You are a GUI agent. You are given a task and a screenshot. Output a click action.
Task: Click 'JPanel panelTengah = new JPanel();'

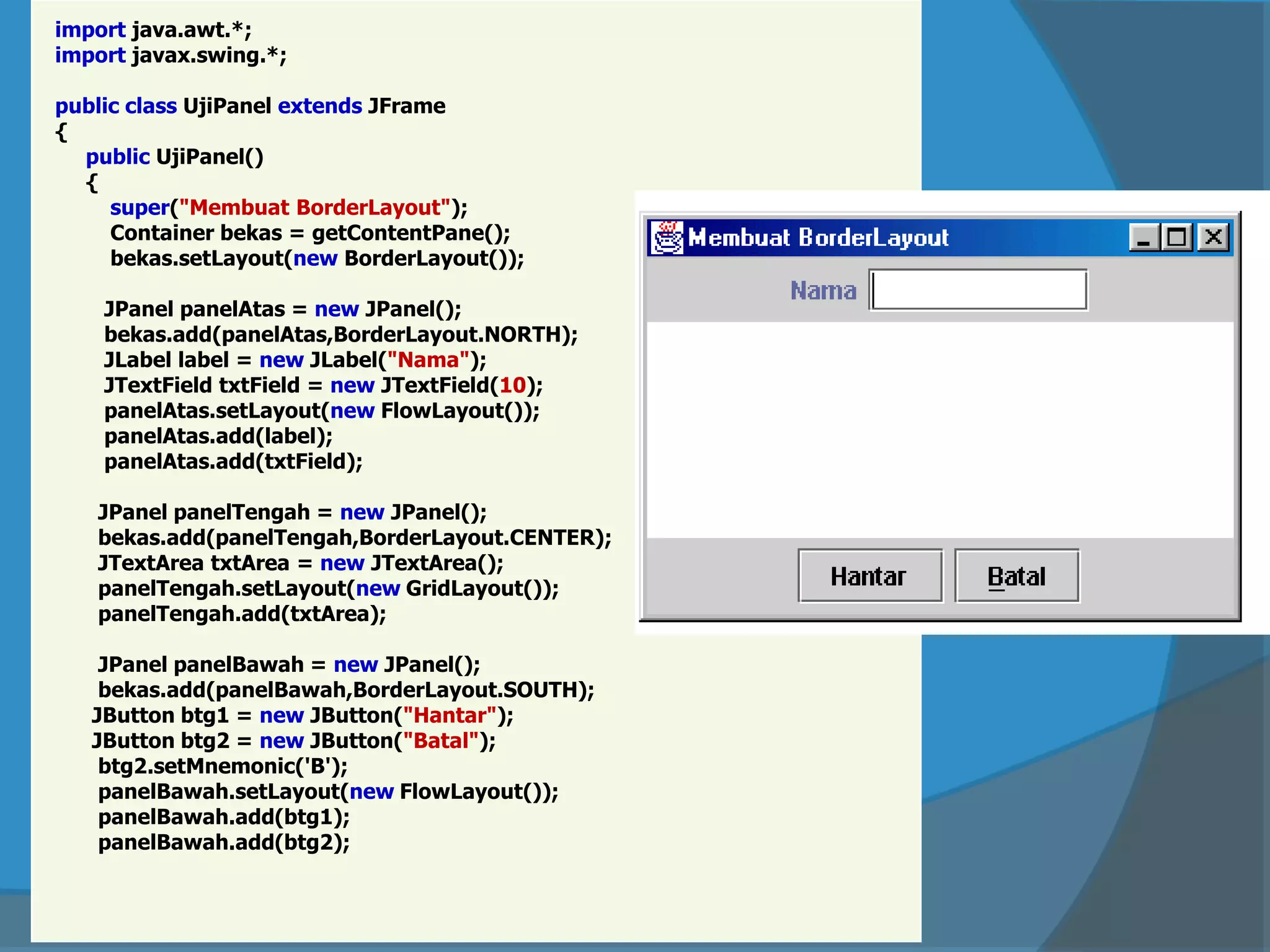tap(292, 513)
